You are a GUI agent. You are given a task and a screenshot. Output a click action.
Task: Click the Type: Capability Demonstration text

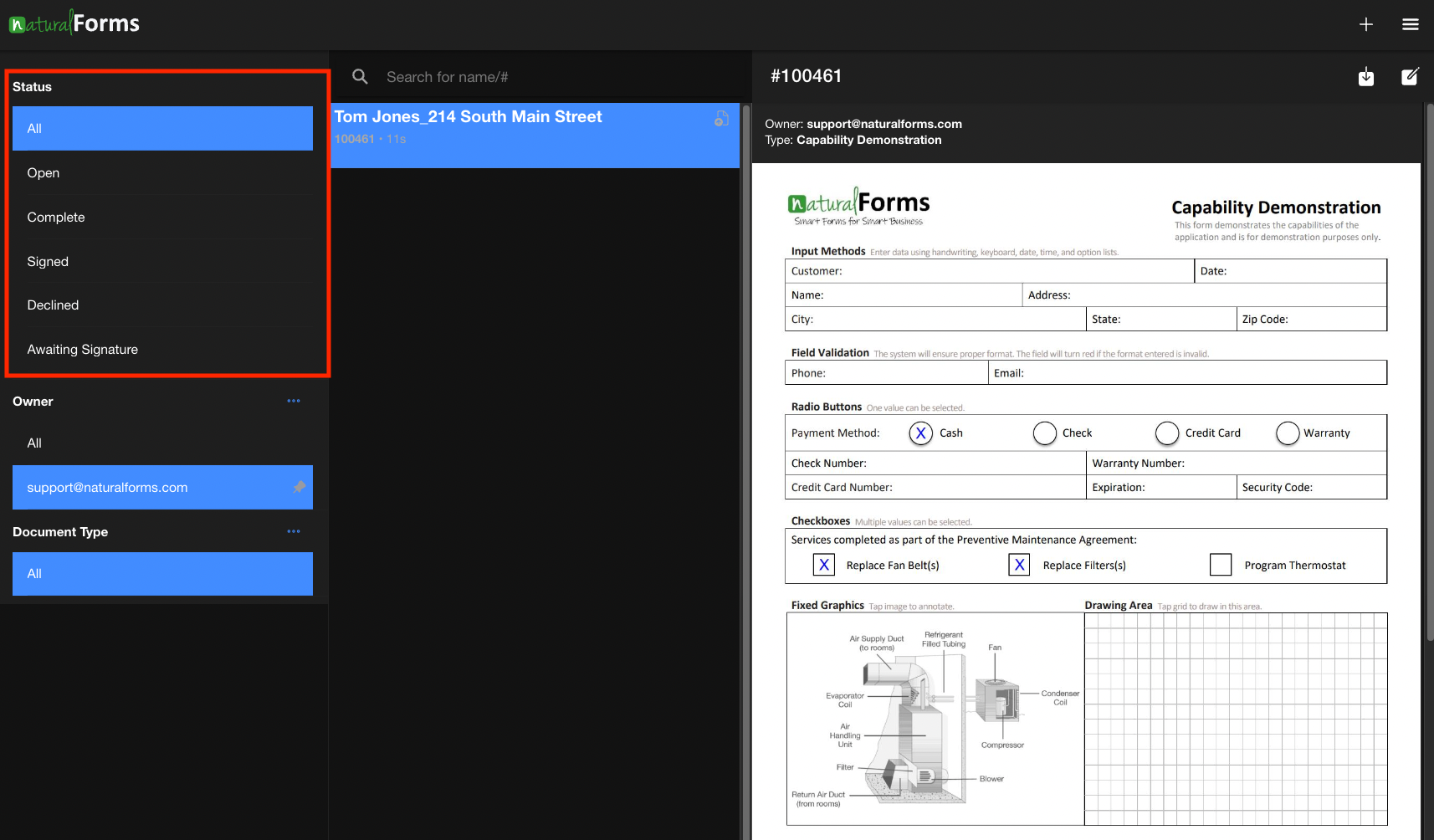pyautogui.click(x=853, y=140)
